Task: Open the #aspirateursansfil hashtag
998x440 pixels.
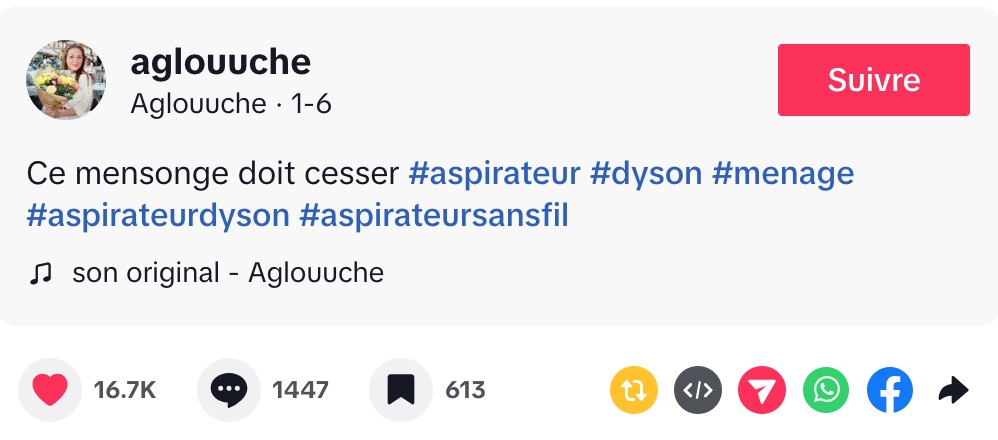Action: coord(433,214)
